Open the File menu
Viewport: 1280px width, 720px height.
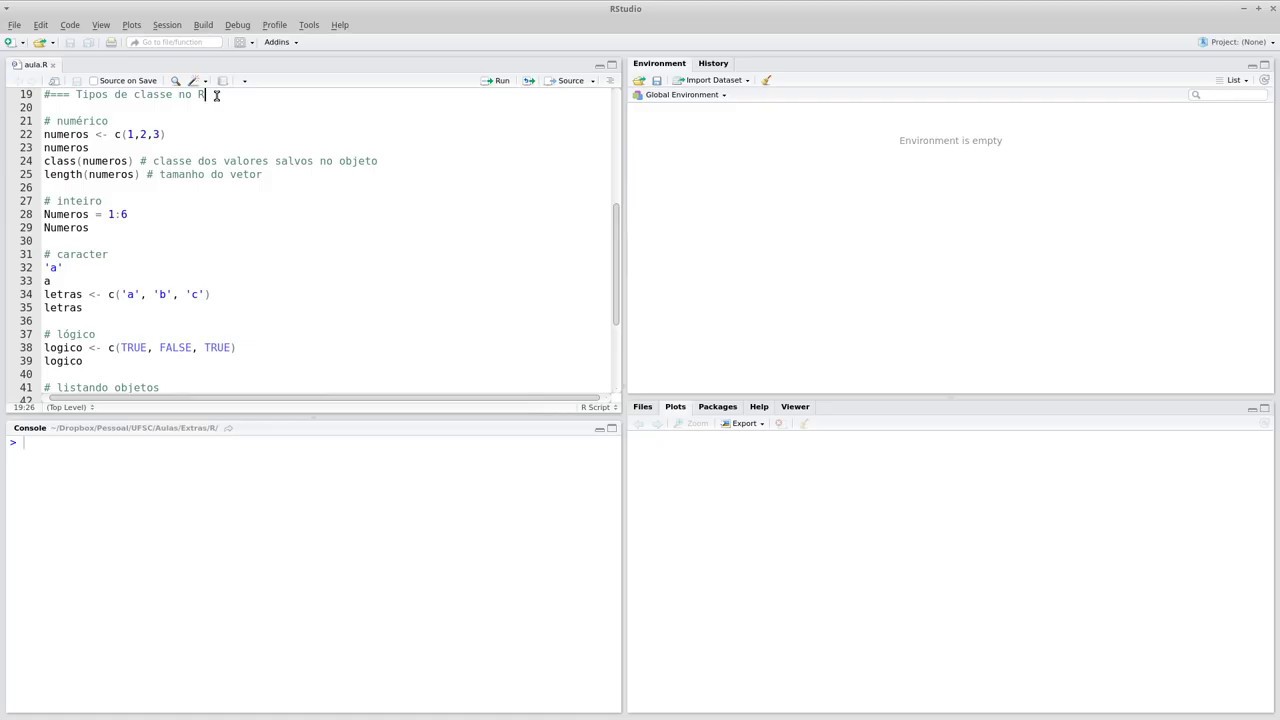point(14,25)
